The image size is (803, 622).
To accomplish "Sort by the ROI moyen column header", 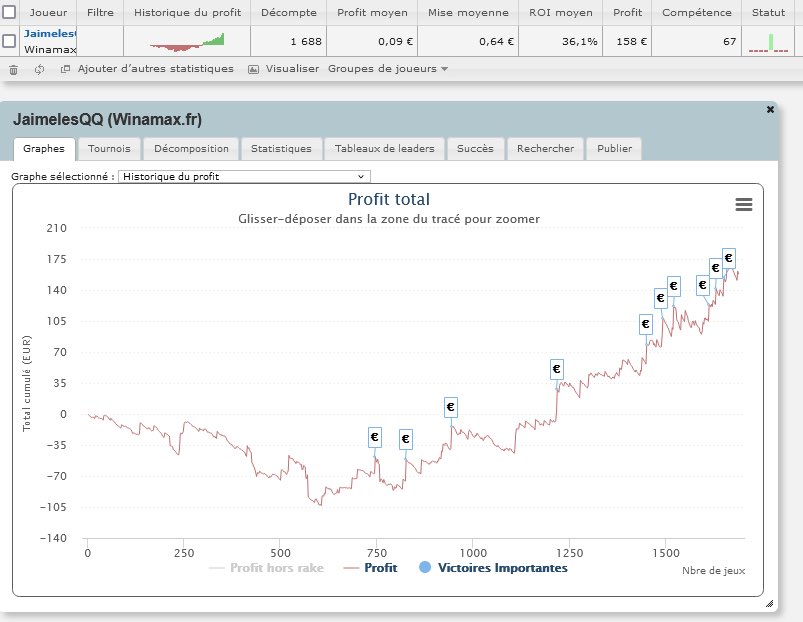I will tap(561, 12).
